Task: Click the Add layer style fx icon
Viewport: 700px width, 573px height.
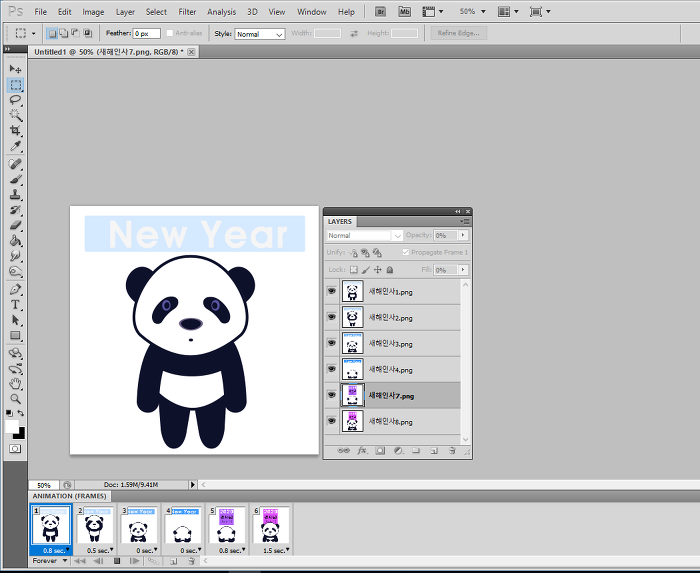Action: [362, 451]
